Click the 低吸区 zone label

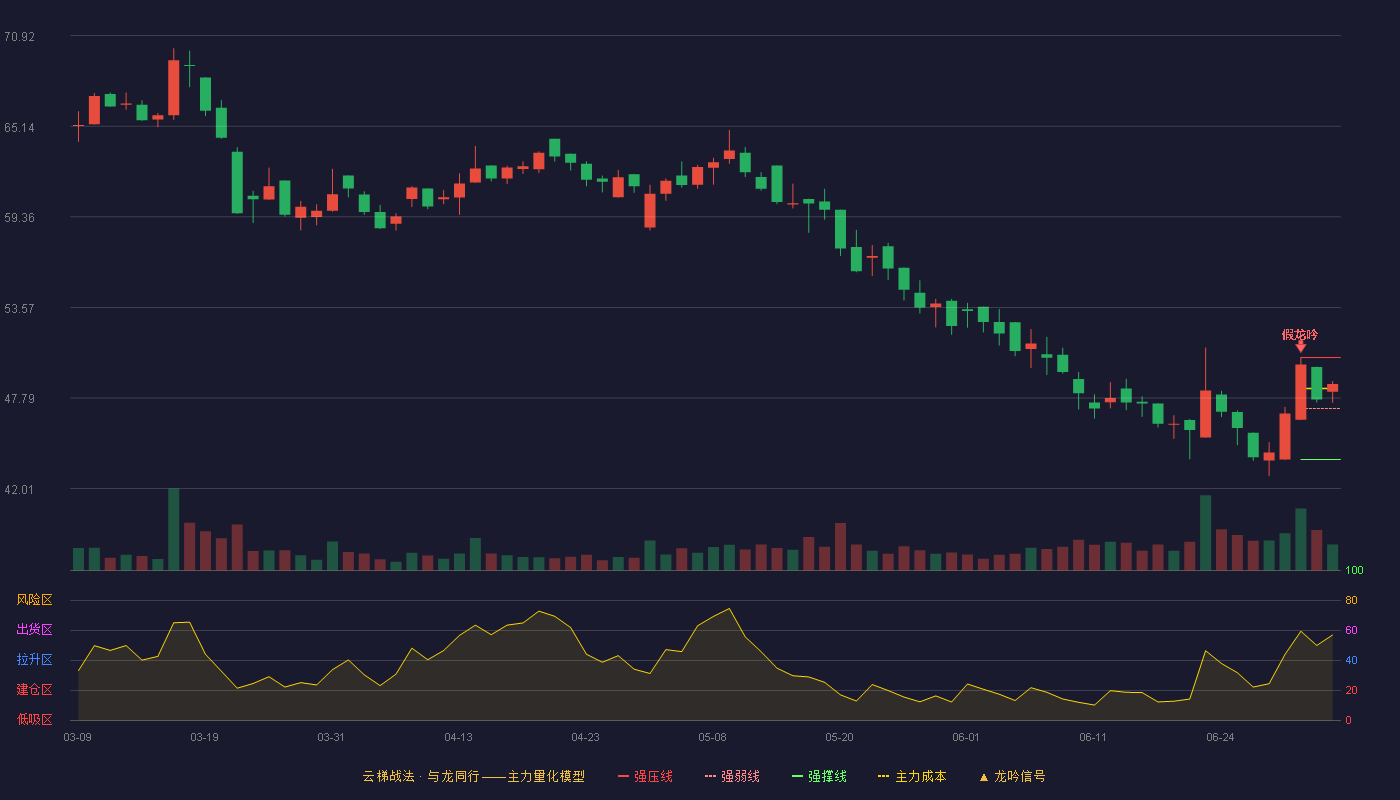click(34, 720)
